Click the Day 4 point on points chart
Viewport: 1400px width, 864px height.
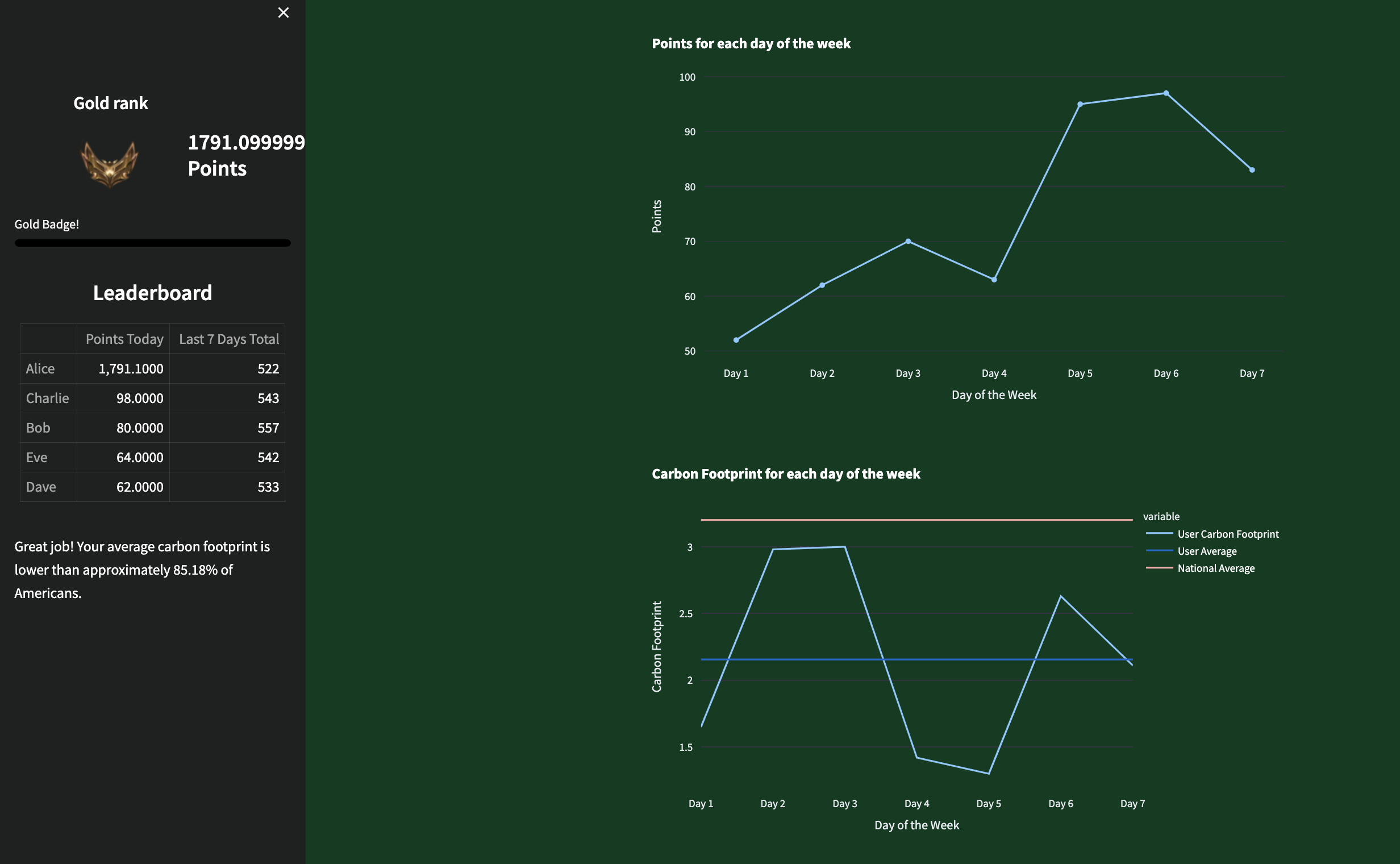(994, 280)
